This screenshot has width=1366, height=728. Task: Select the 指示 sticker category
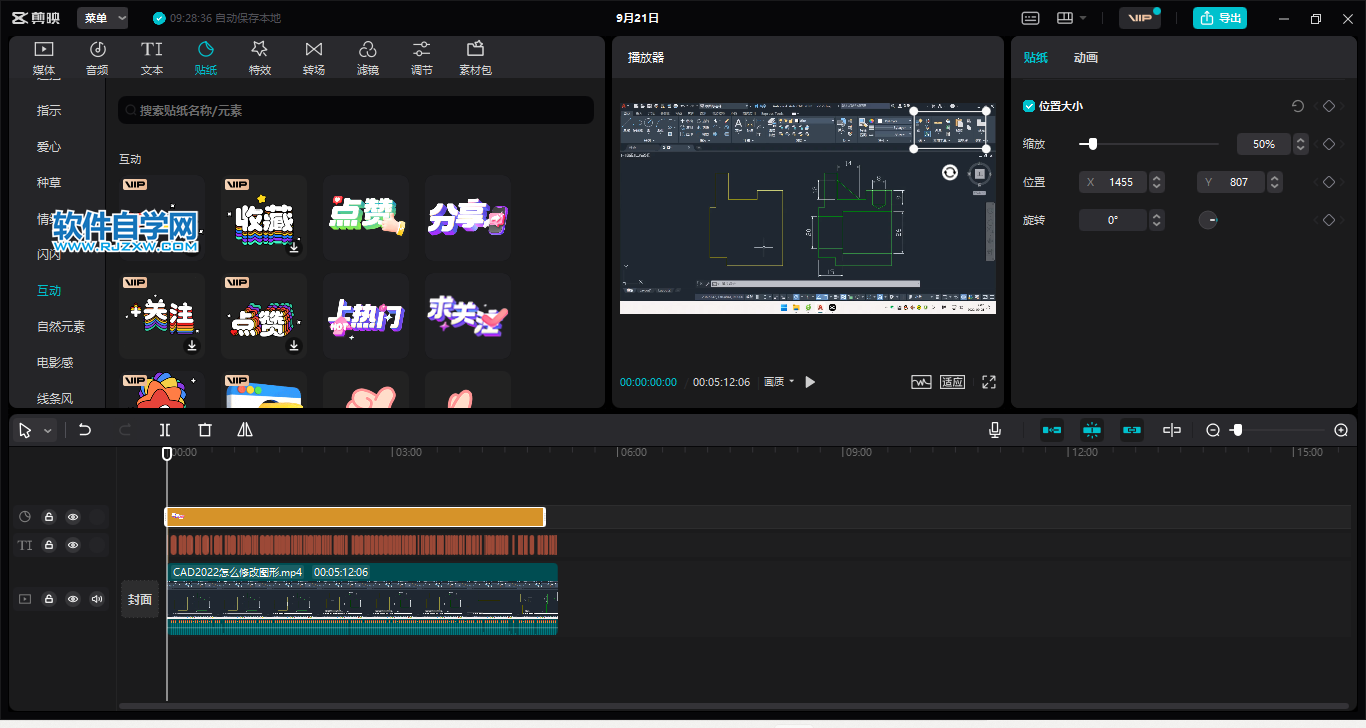click(49, 111)
